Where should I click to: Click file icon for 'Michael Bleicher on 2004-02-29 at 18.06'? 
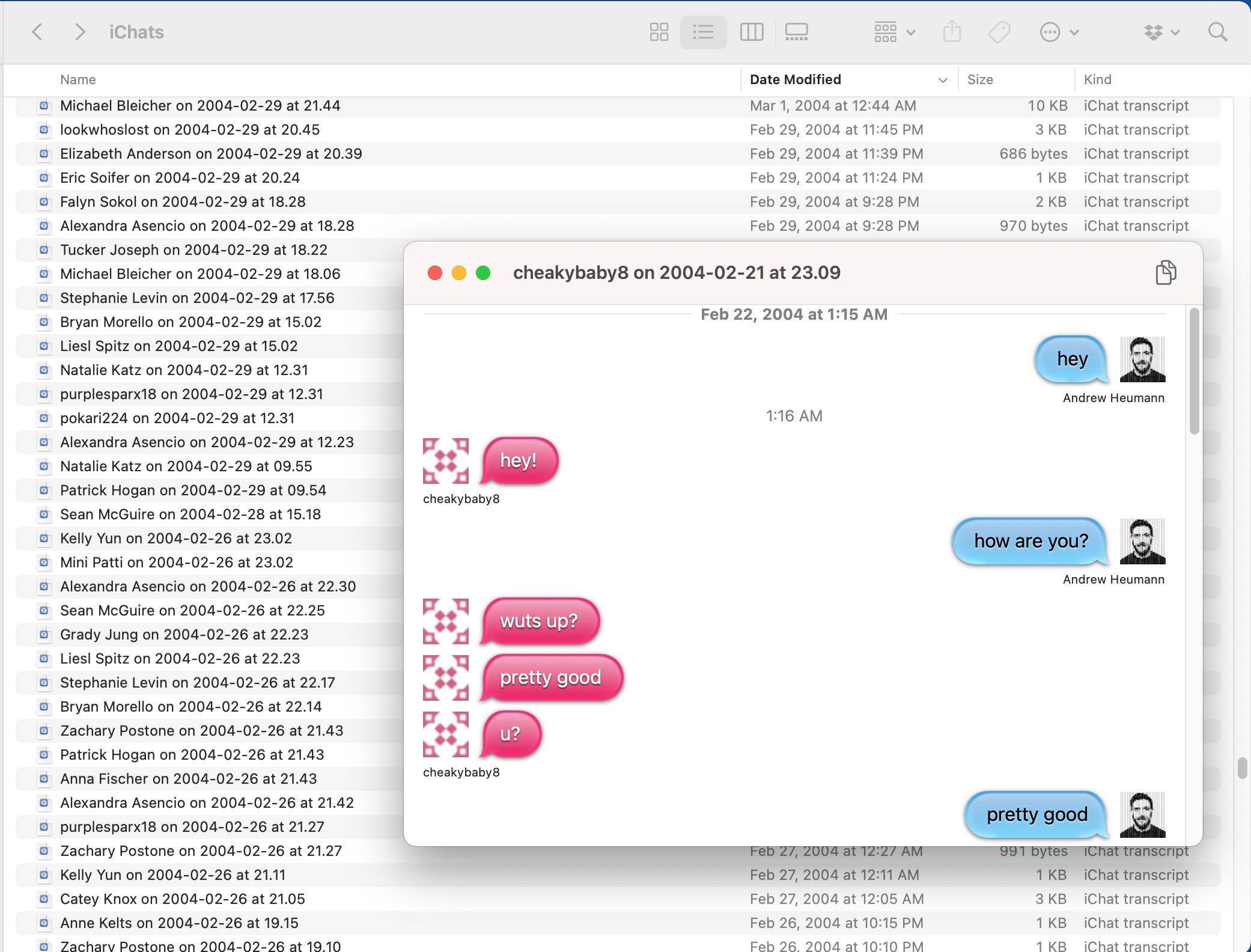click(x=43, y=274)
